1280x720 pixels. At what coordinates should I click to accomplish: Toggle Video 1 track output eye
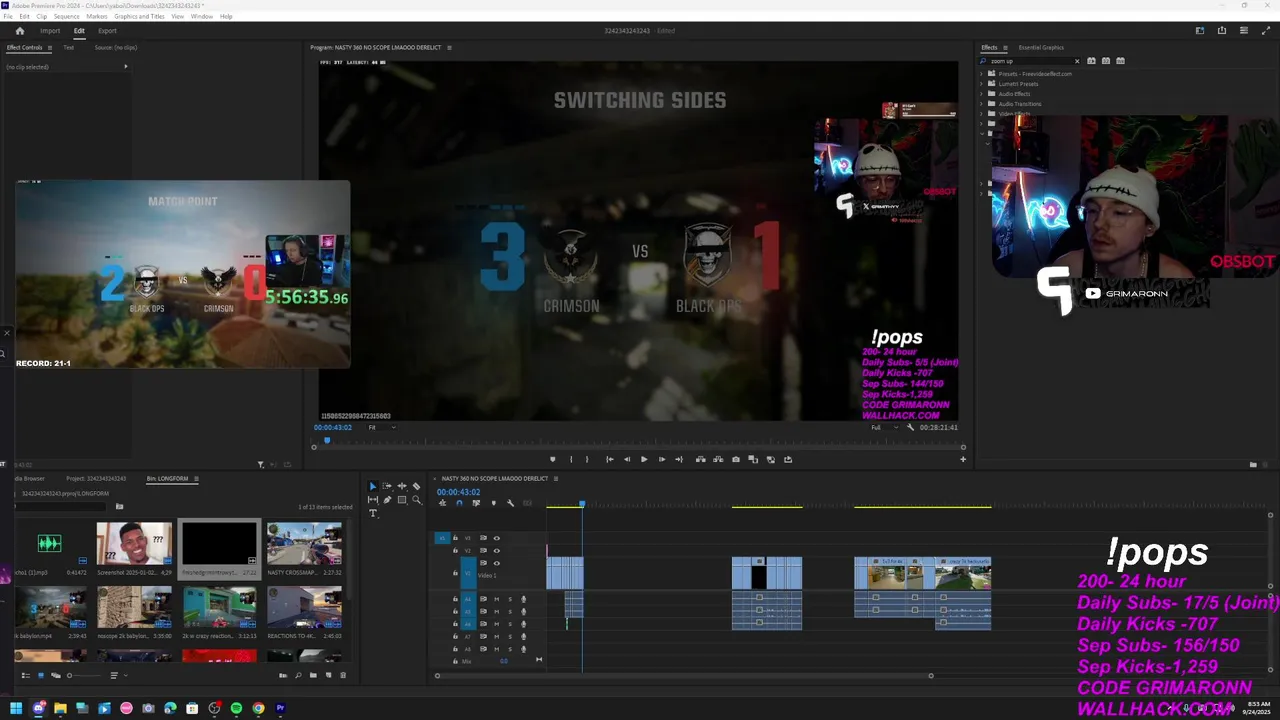click(496, 563)
